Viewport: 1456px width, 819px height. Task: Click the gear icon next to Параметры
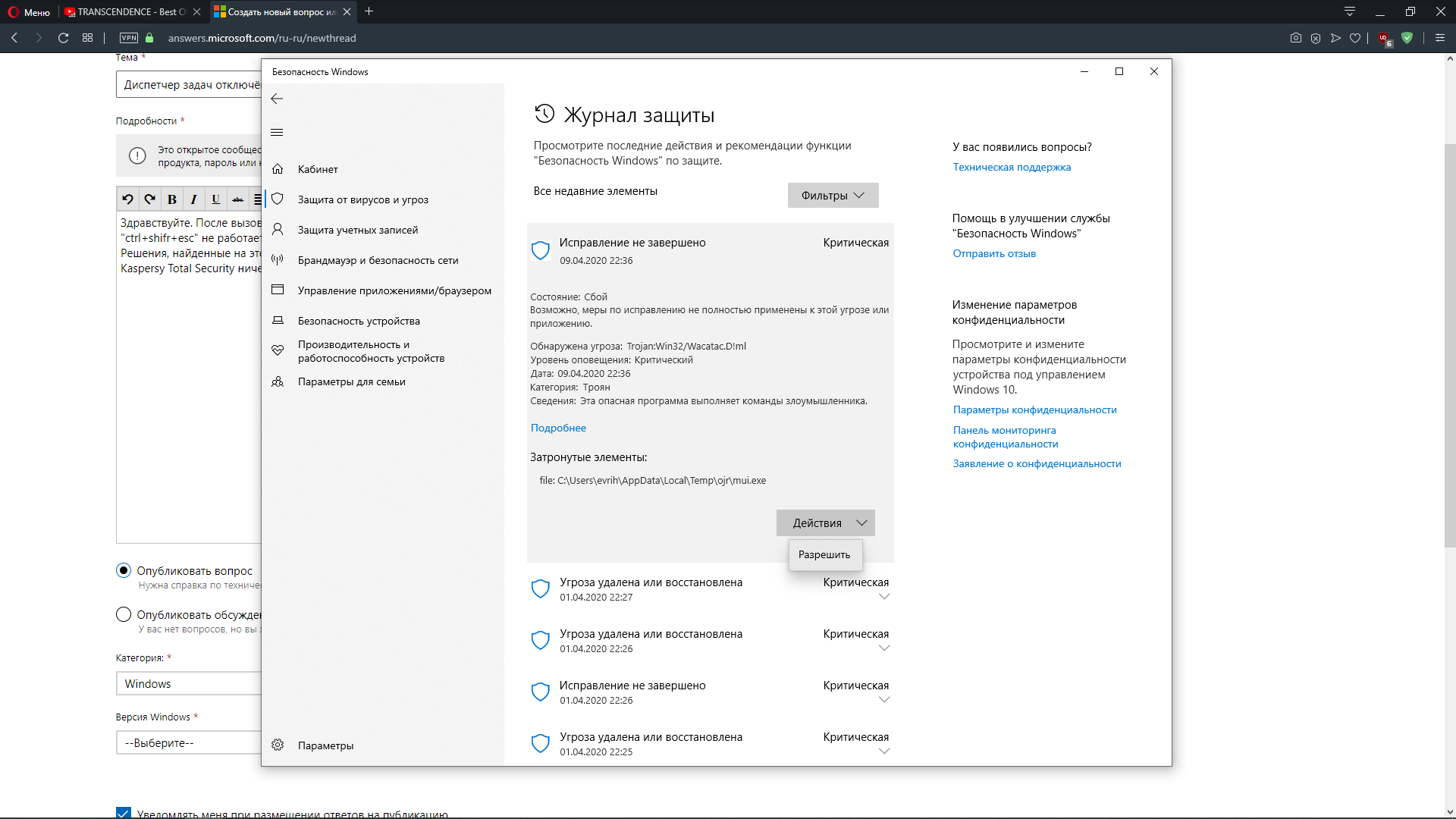[x=278, y=745]
